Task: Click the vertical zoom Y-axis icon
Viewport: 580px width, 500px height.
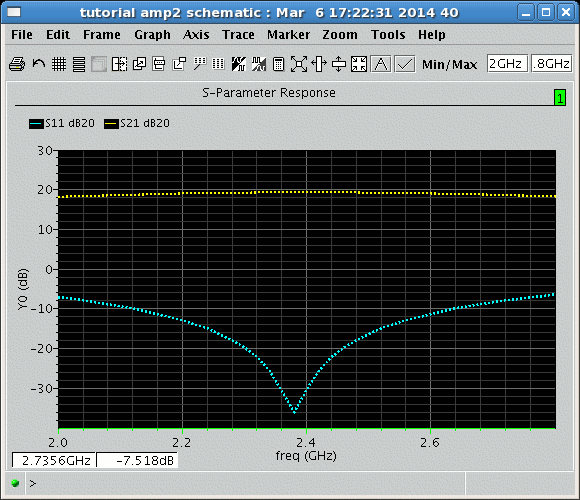Action: click(339, 64)
